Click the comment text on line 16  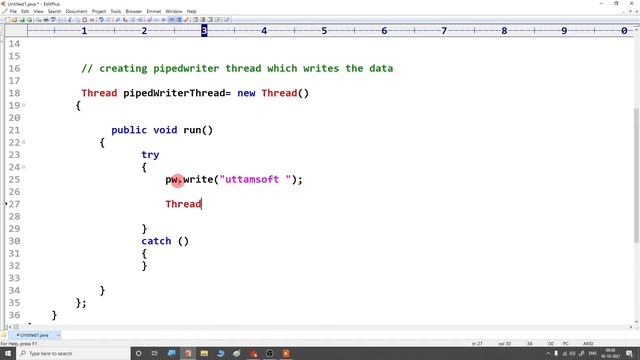[x=237, y=68]
